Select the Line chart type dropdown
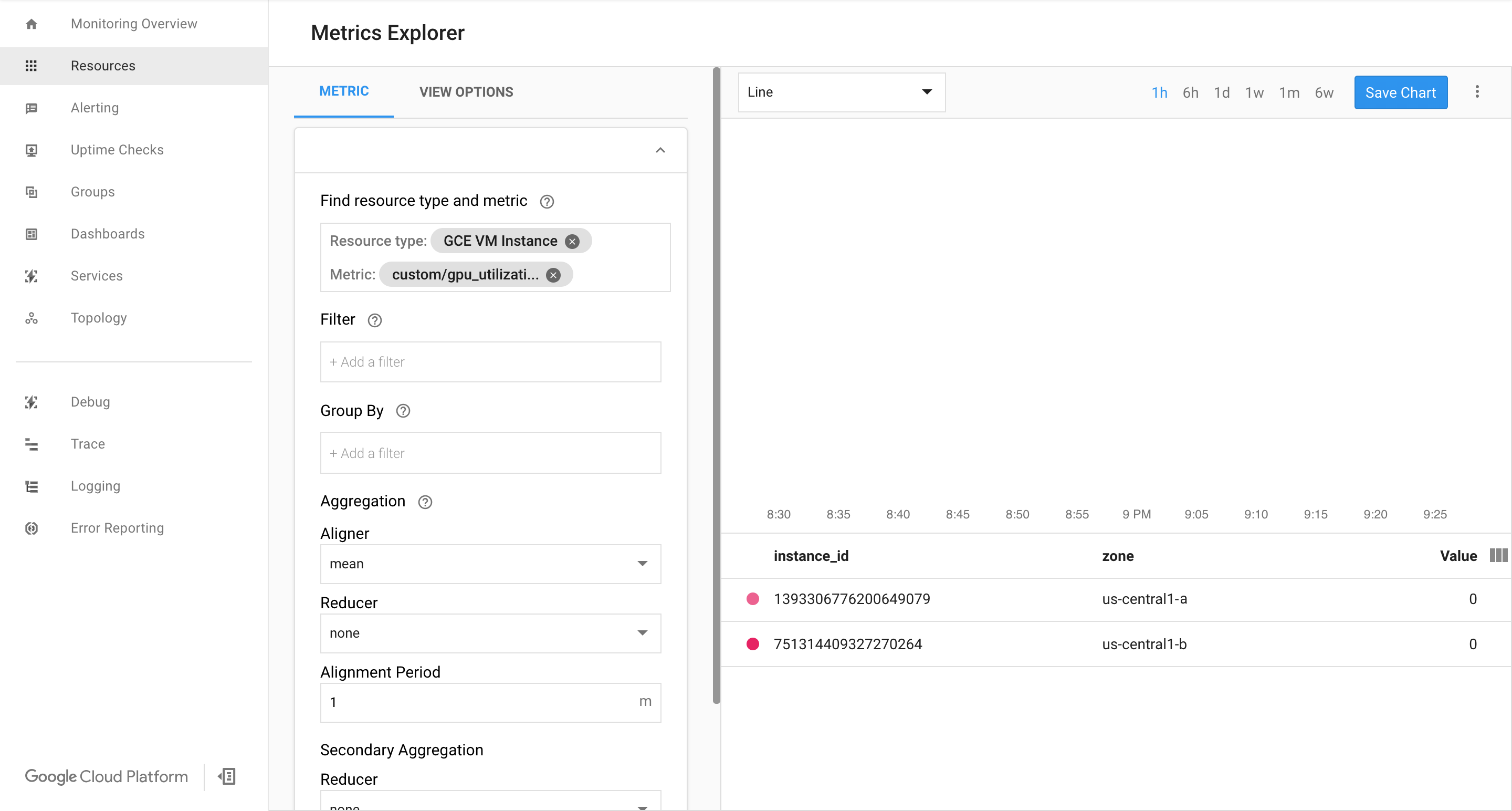 click(x=840, y=92)
